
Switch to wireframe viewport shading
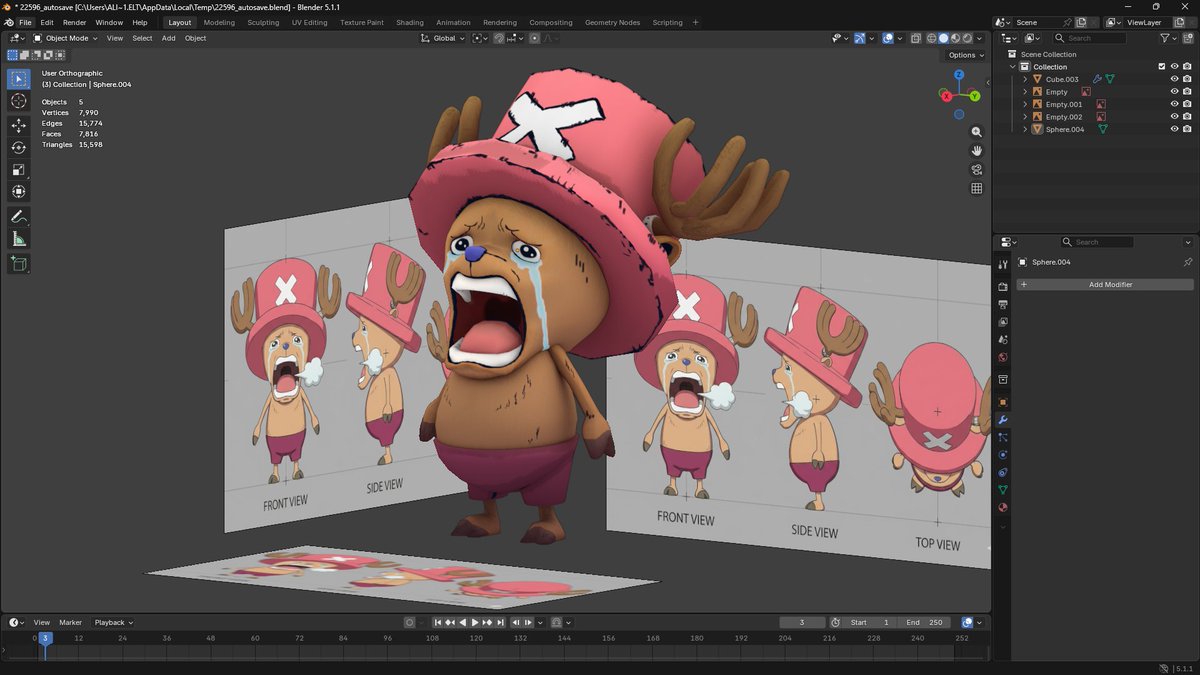[x=932, y=38]
